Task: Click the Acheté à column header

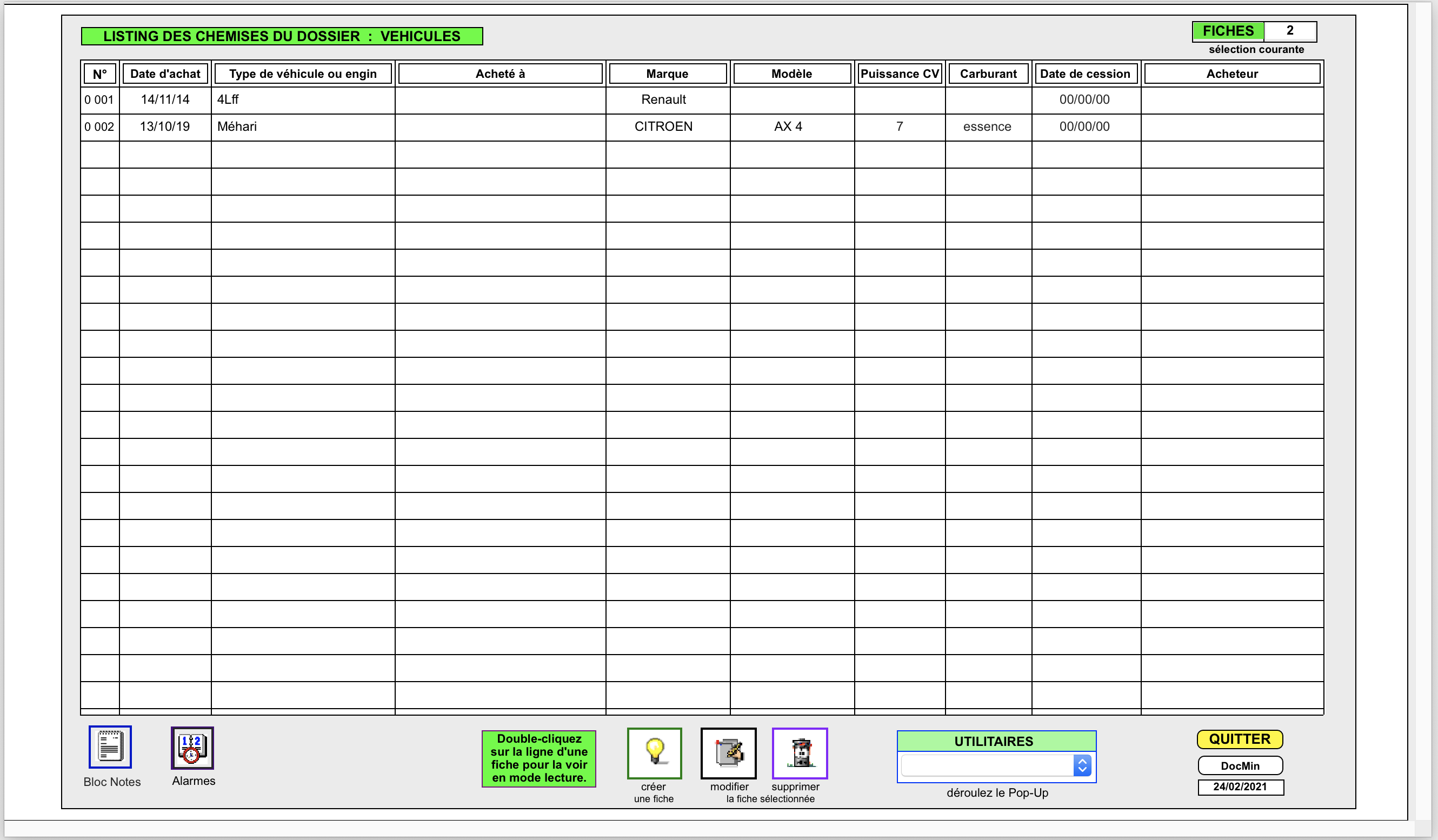Action: 501,74
